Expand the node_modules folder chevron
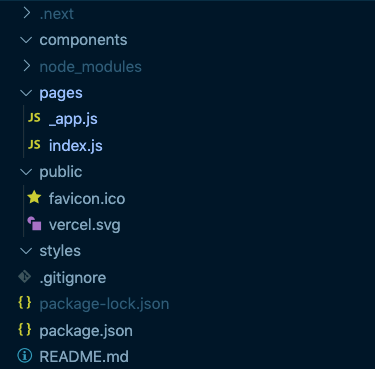This screenshot has height=369, width=375. 27,66
